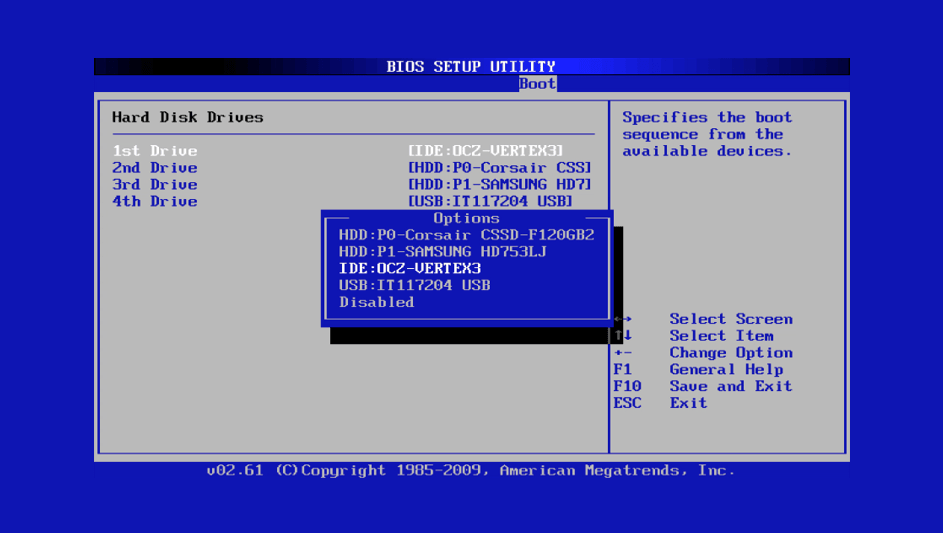
Task: Select the 1st Drive entry
Action: [155, 151]
